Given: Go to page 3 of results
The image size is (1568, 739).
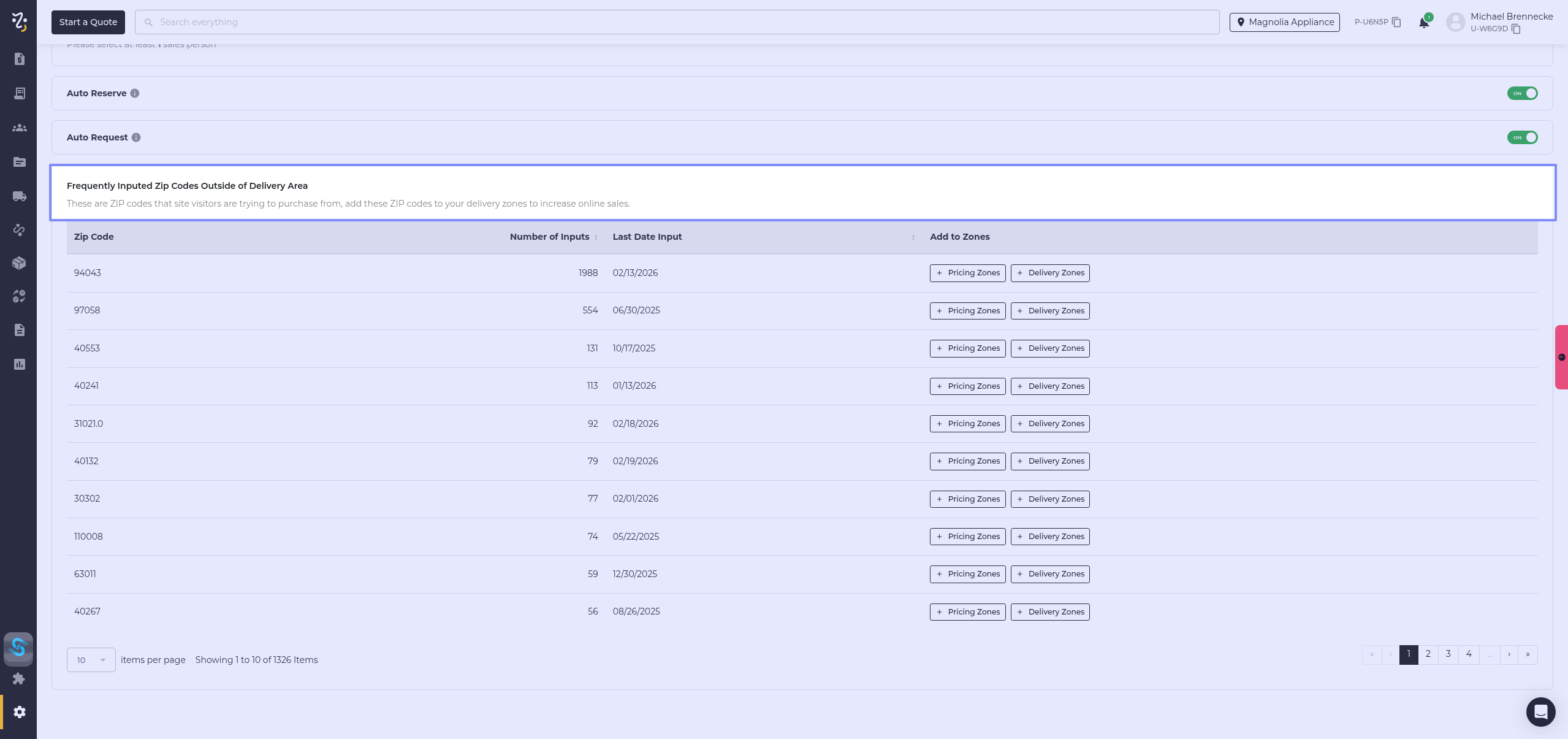Looking at the screenshot, I should pos(1448,654).
